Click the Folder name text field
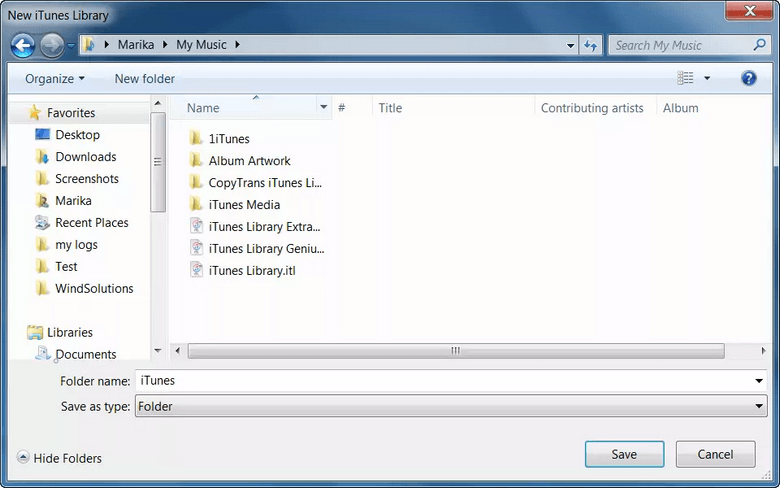This screenshot has width=780, height=488. 443,381
